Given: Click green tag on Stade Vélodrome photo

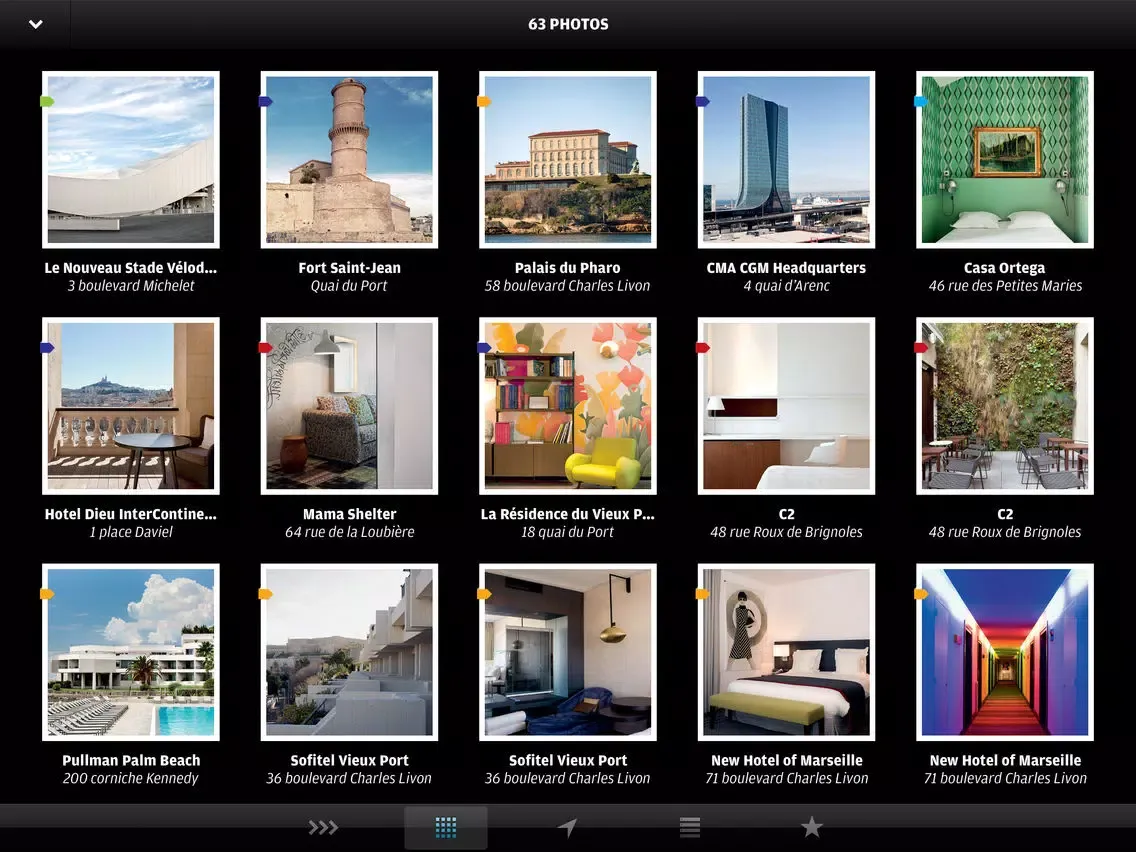Looking at the screenshot, I should (x=47, y=101).
